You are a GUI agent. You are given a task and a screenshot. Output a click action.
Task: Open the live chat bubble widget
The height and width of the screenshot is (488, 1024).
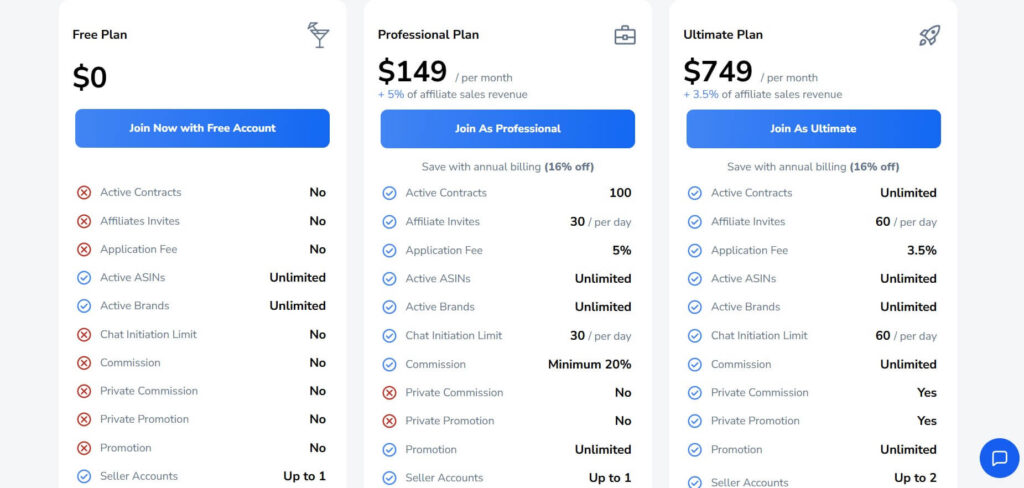[999, 458]
